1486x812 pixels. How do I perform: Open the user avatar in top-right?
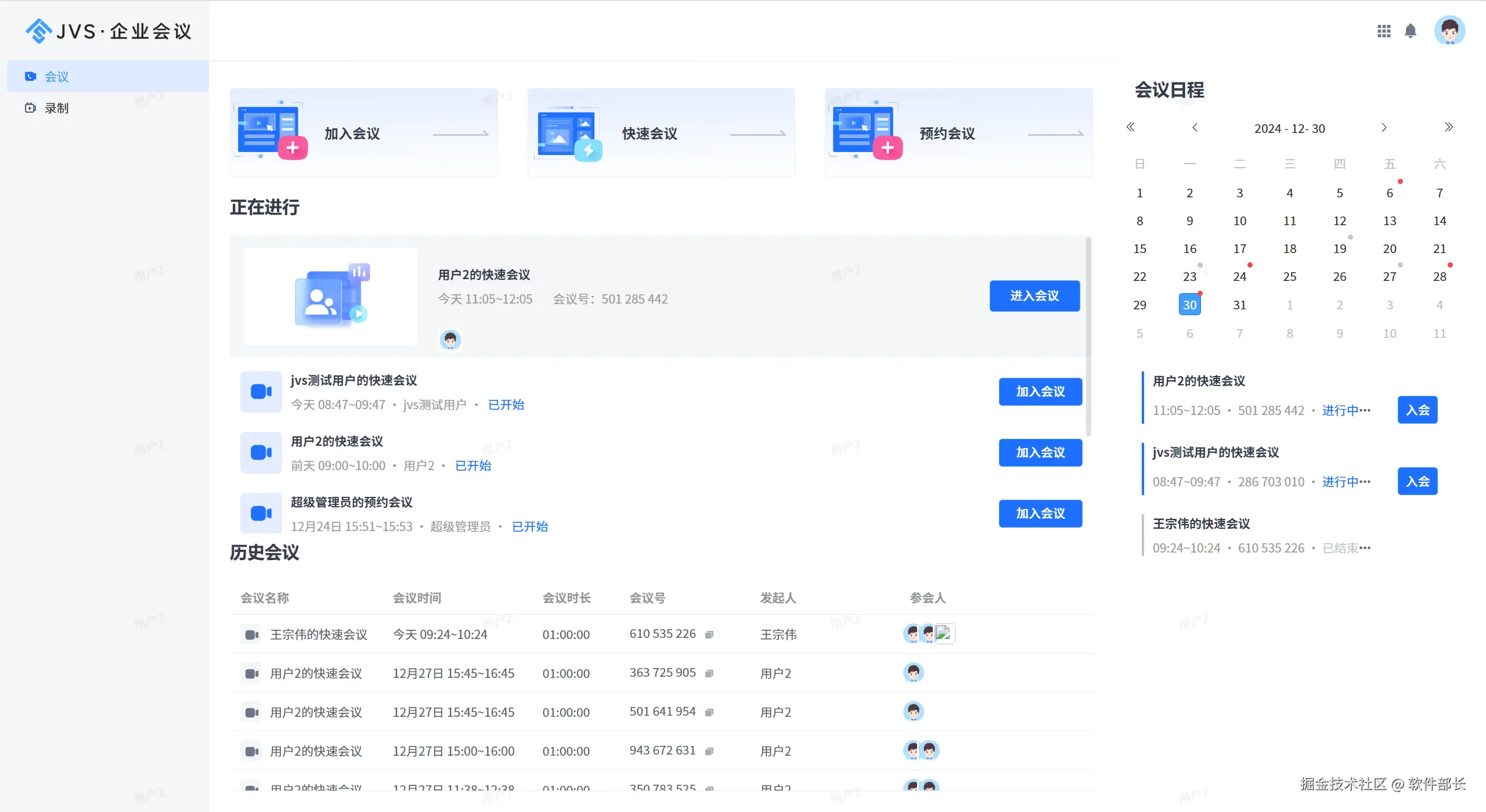[1449, 31]
